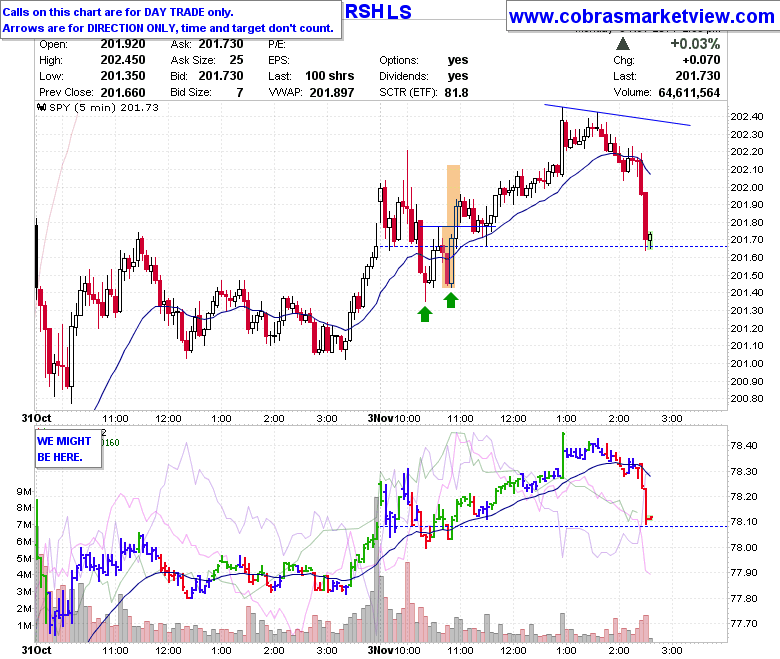
Task: Click the 201.00 price axis label
Action: (747, 364)
